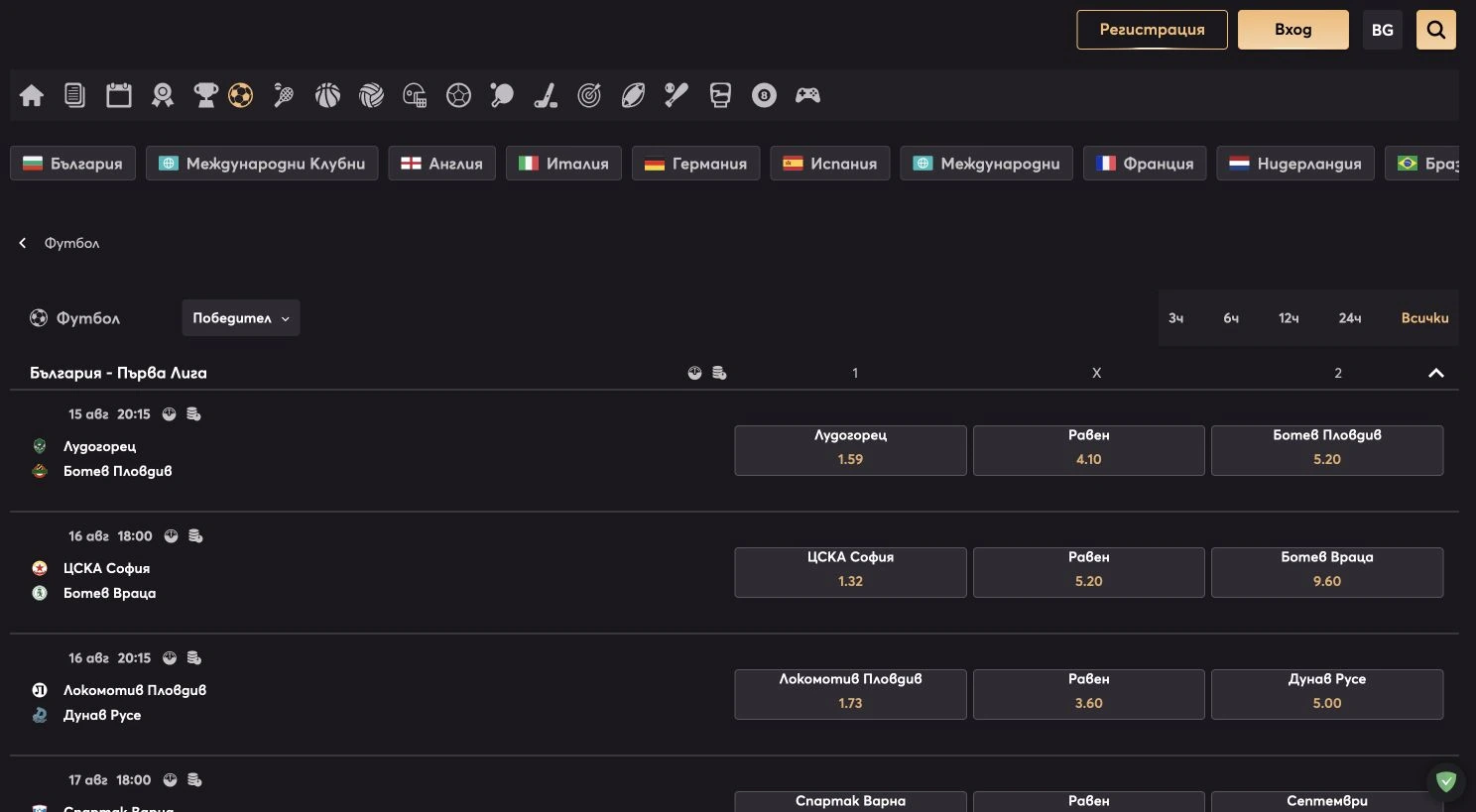Select the България country chip
The height and width of the screenshot is (812, 1476).
click(72, 164)
